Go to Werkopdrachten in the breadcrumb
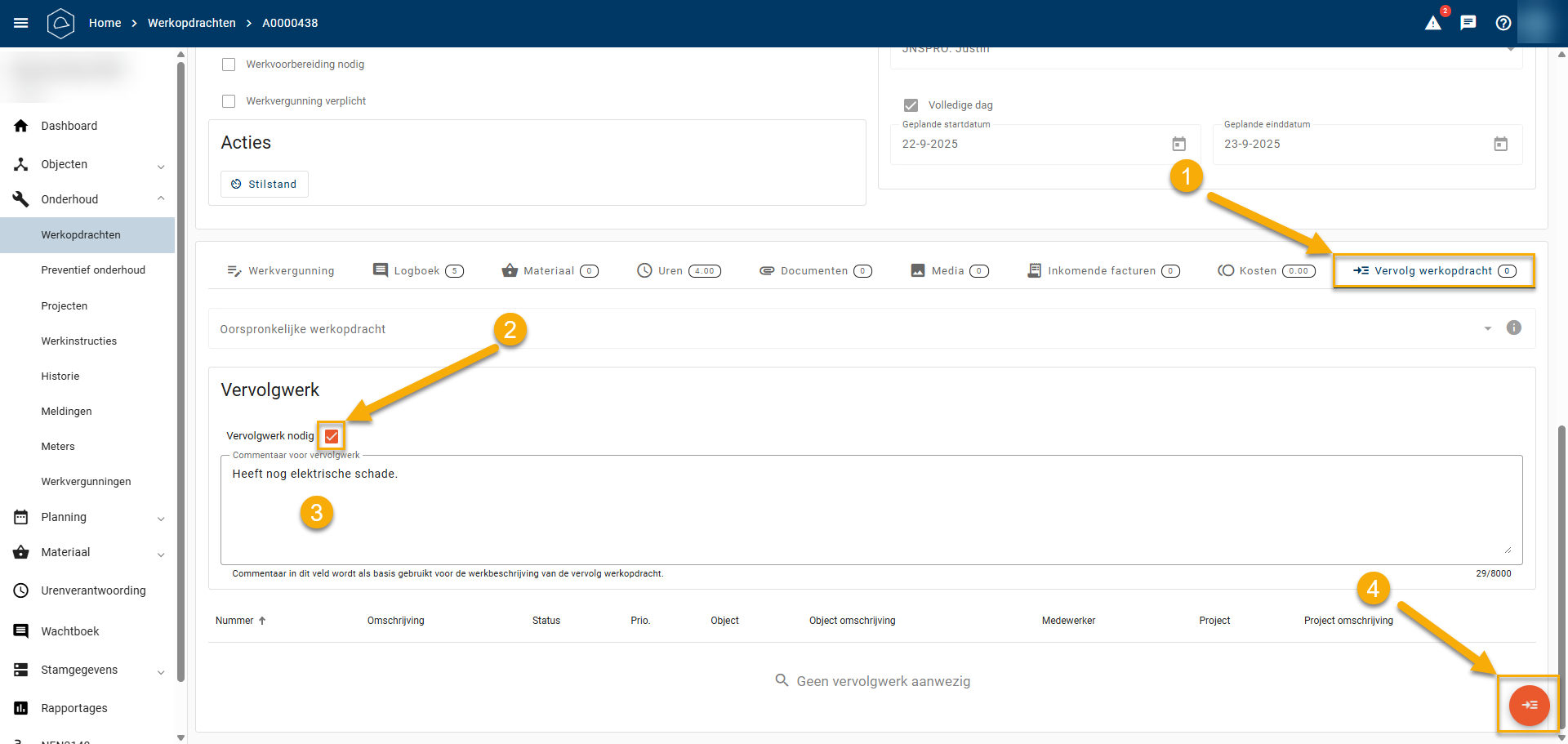1568x744 pixels. click(191, 23)
